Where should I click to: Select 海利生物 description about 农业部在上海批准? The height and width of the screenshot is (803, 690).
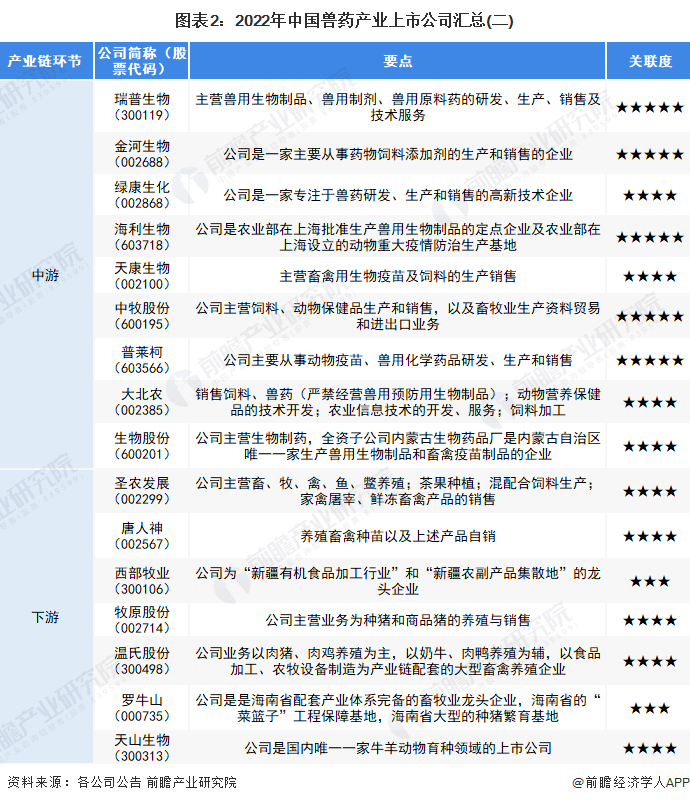pos(398,237)
